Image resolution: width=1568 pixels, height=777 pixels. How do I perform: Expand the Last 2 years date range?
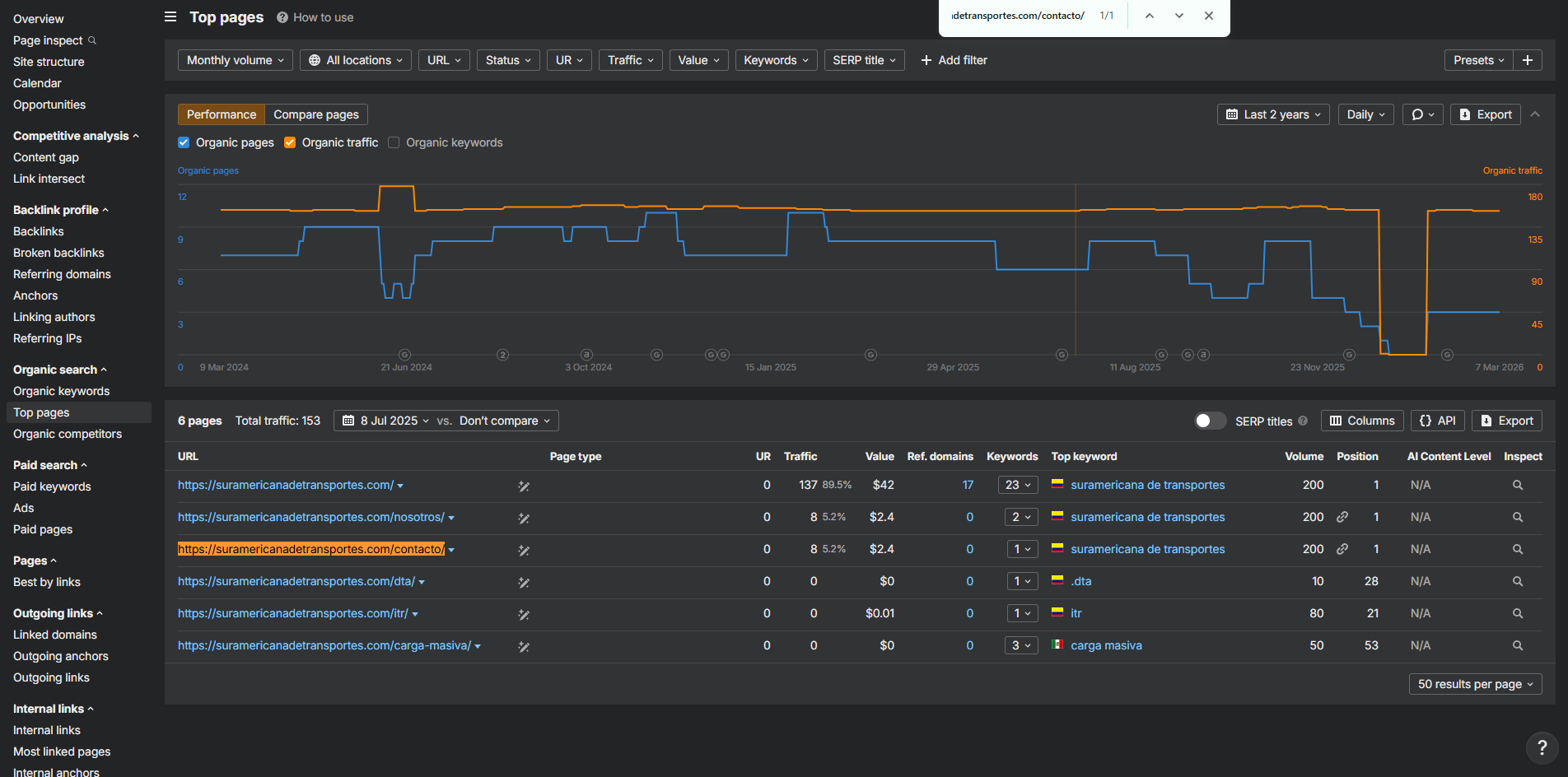(1273, 114)
